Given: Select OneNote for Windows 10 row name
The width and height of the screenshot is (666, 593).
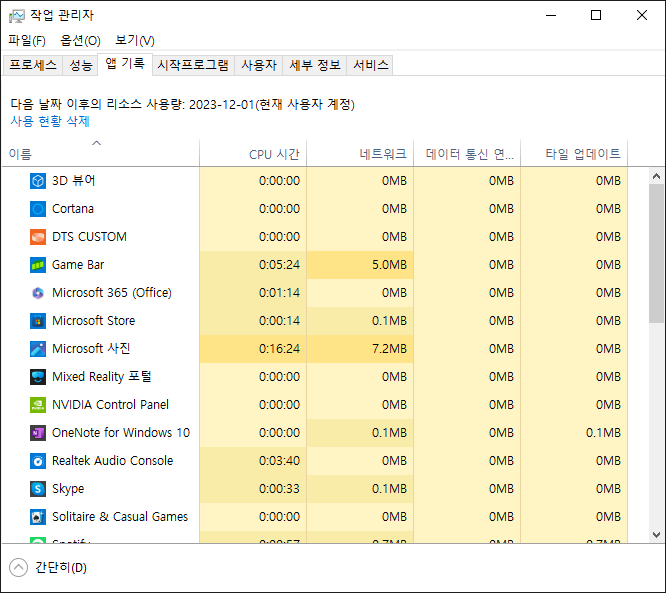Looking at the screenshot, I should tap(121, 433).
